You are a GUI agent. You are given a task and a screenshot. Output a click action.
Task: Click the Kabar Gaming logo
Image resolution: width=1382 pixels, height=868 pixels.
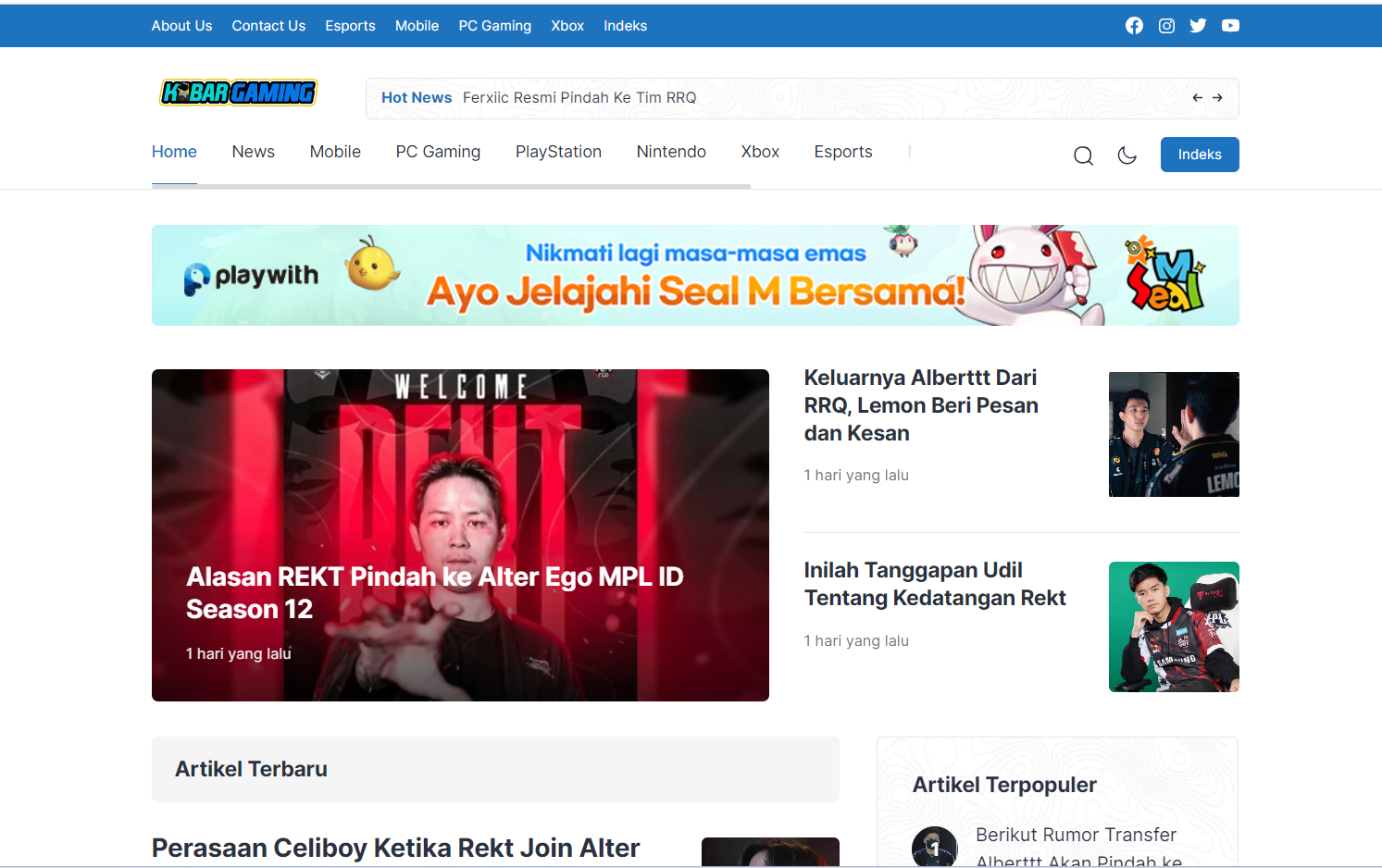[238, 93]
